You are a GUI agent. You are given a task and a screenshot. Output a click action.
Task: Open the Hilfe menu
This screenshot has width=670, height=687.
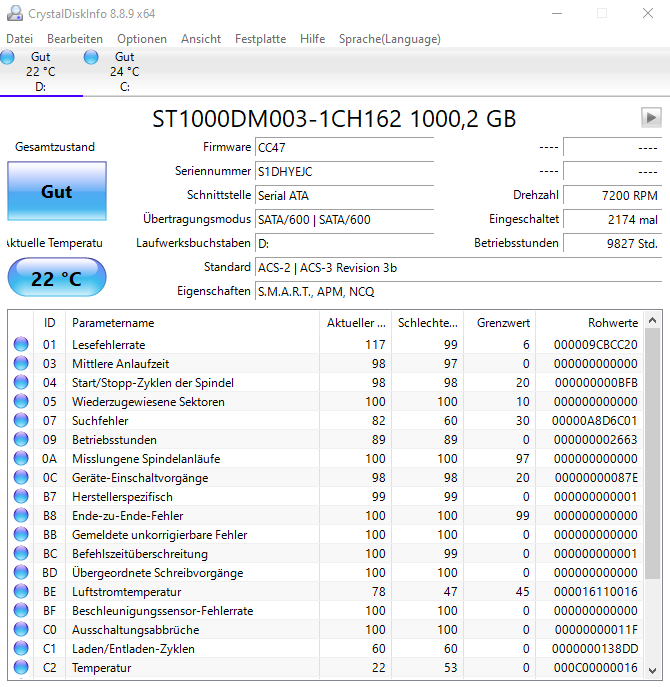312,39
